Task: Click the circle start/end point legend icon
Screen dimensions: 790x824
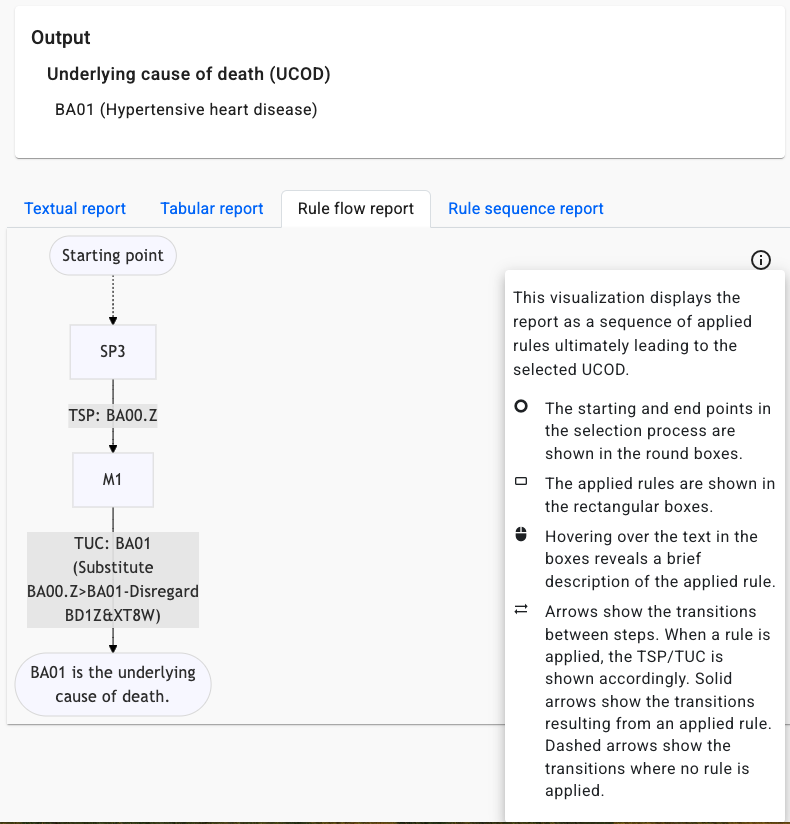Action: coord(520,408)
